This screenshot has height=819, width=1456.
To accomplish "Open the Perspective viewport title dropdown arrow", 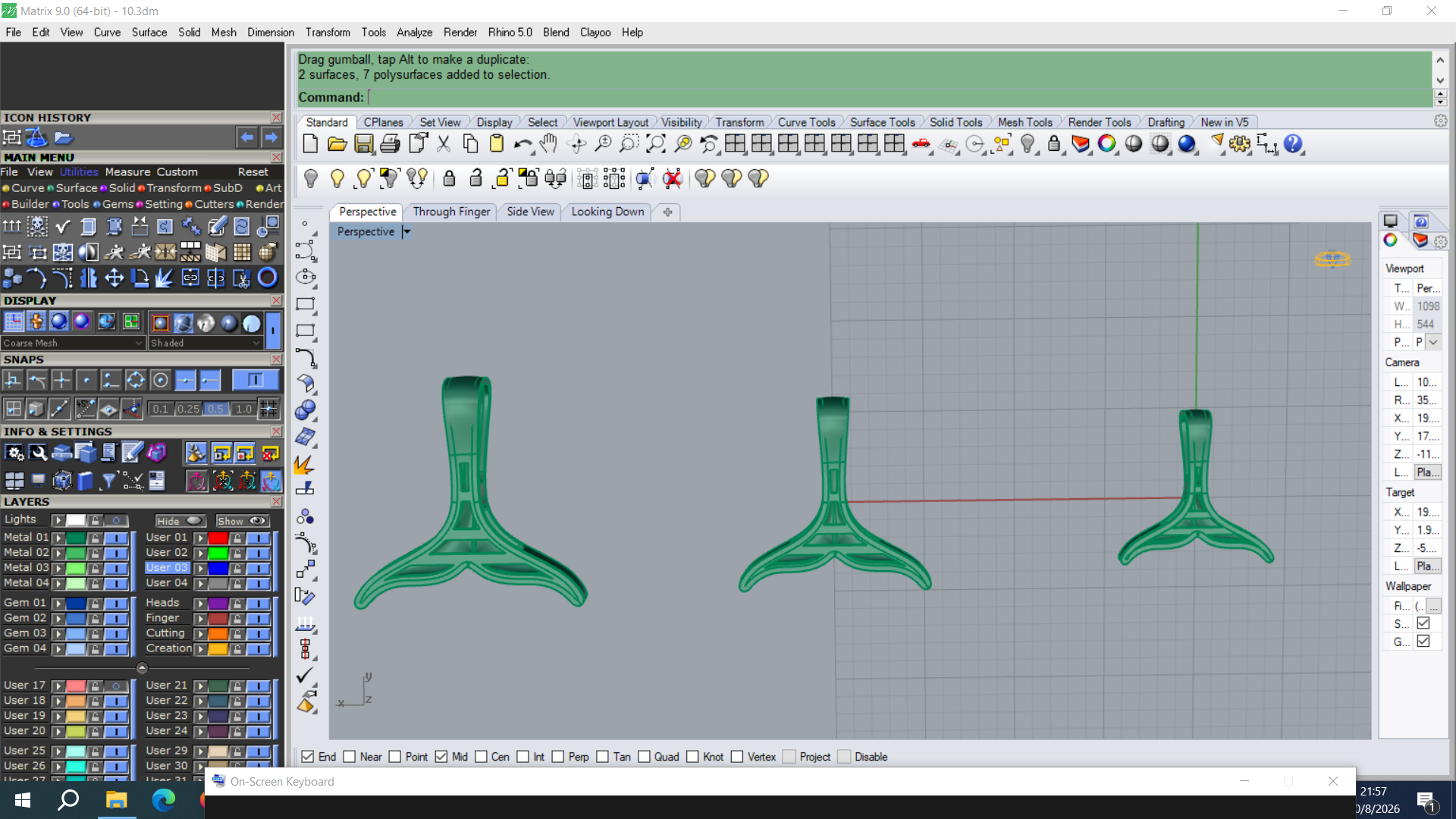I will point(407,231).
